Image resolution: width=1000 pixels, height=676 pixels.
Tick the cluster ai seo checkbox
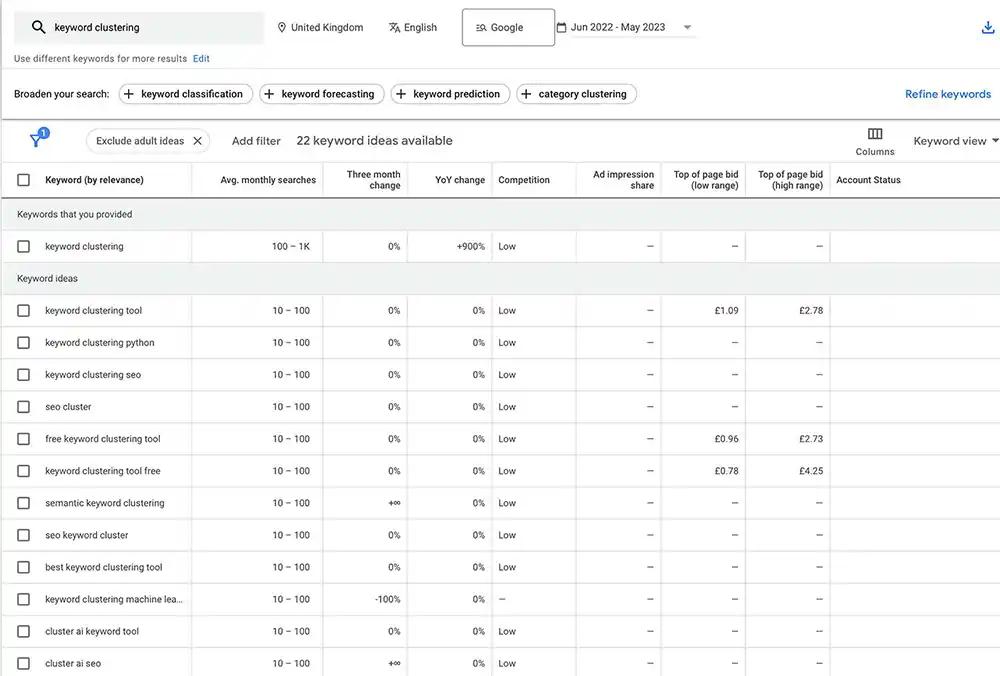pyautogui.click(x=24, y=663)
